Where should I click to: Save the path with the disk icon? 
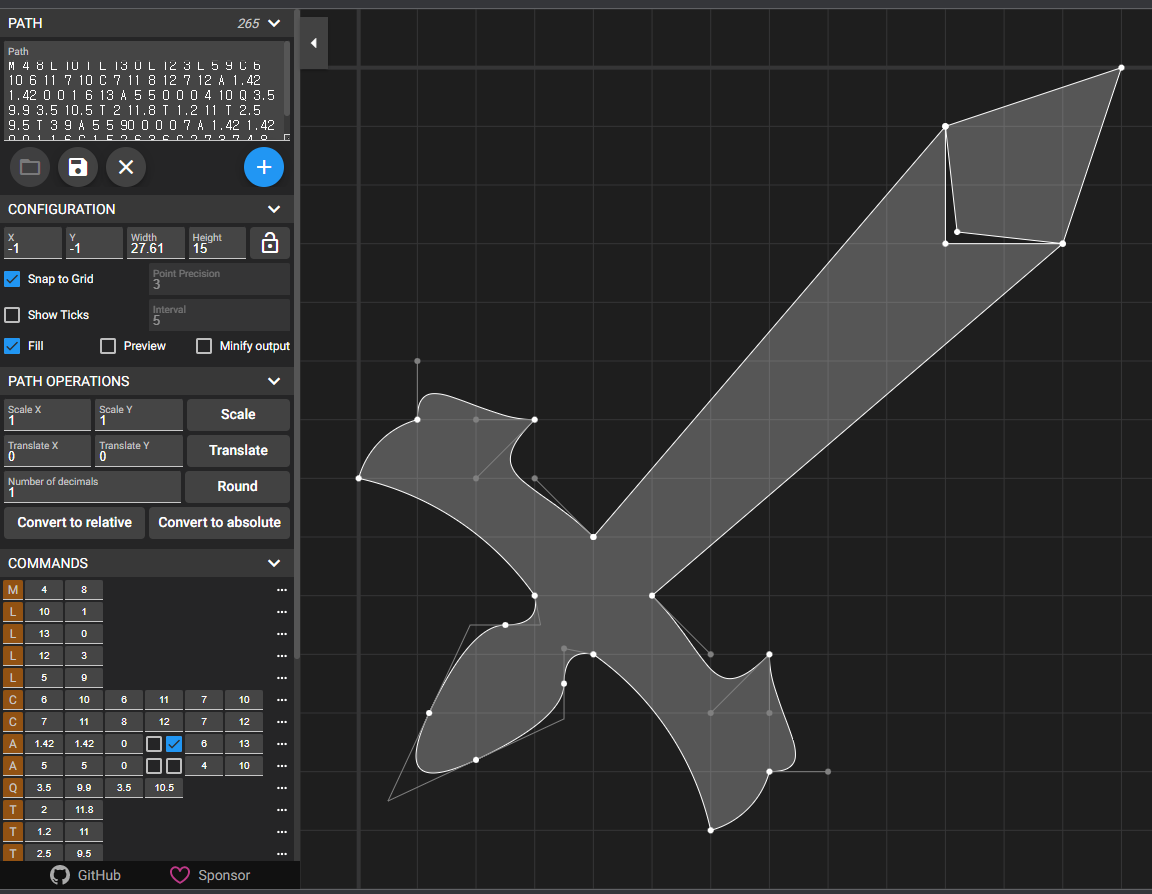78,167
